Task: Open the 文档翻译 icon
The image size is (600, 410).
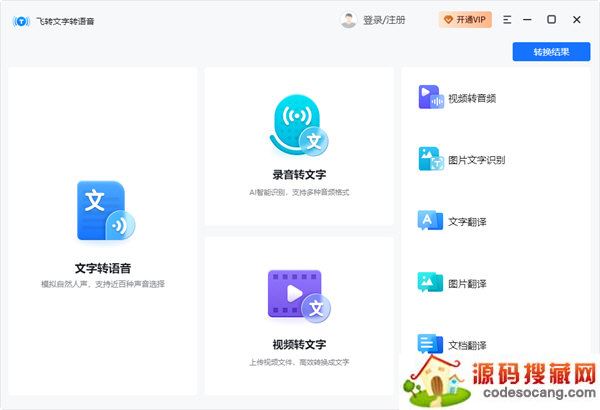Action: point(430,344)
